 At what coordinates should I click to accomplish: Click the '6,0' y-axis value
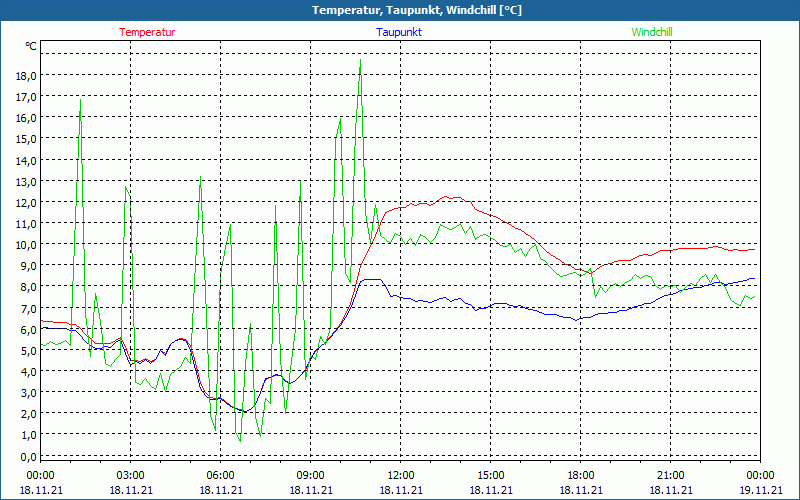pos(29,330)
